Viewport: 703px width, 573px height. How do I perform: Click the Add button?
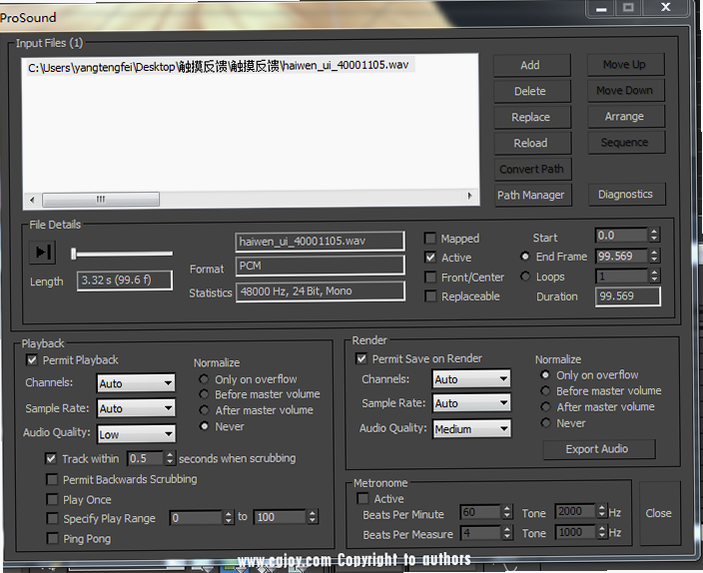pos(532,65)
